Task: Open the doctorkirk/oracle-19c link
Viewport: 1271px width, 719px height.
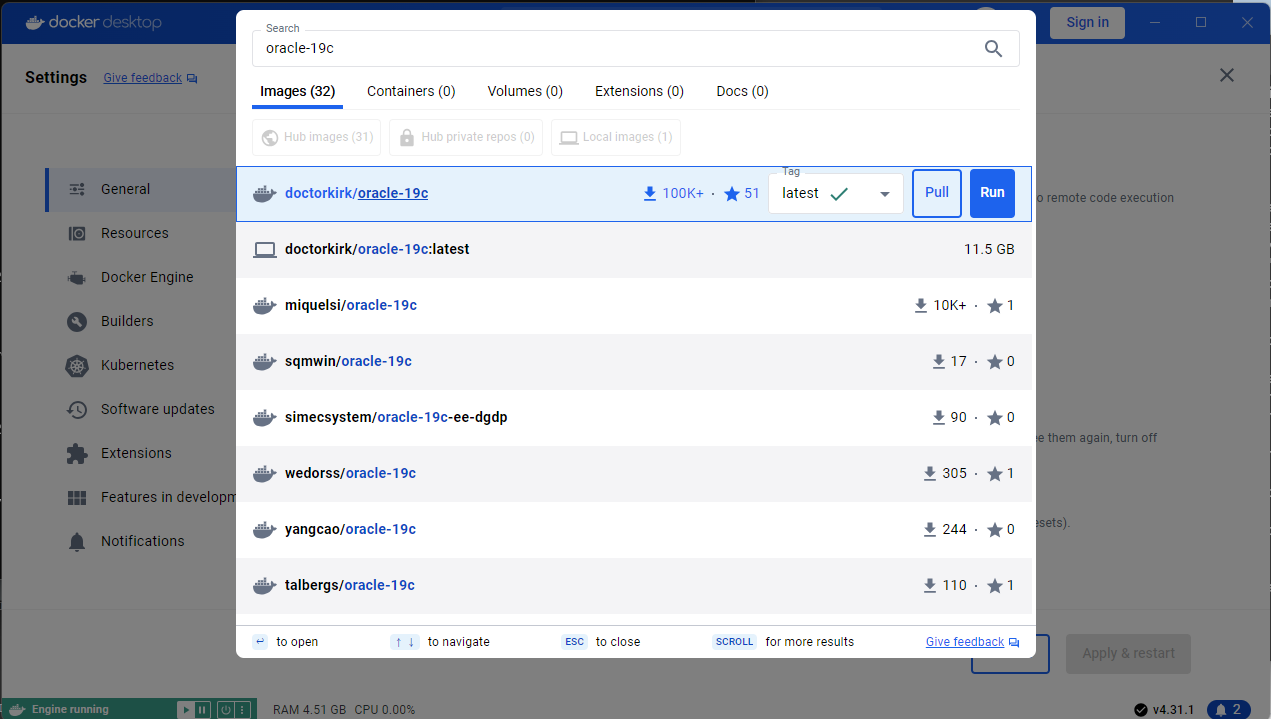Action: point(356,193)
